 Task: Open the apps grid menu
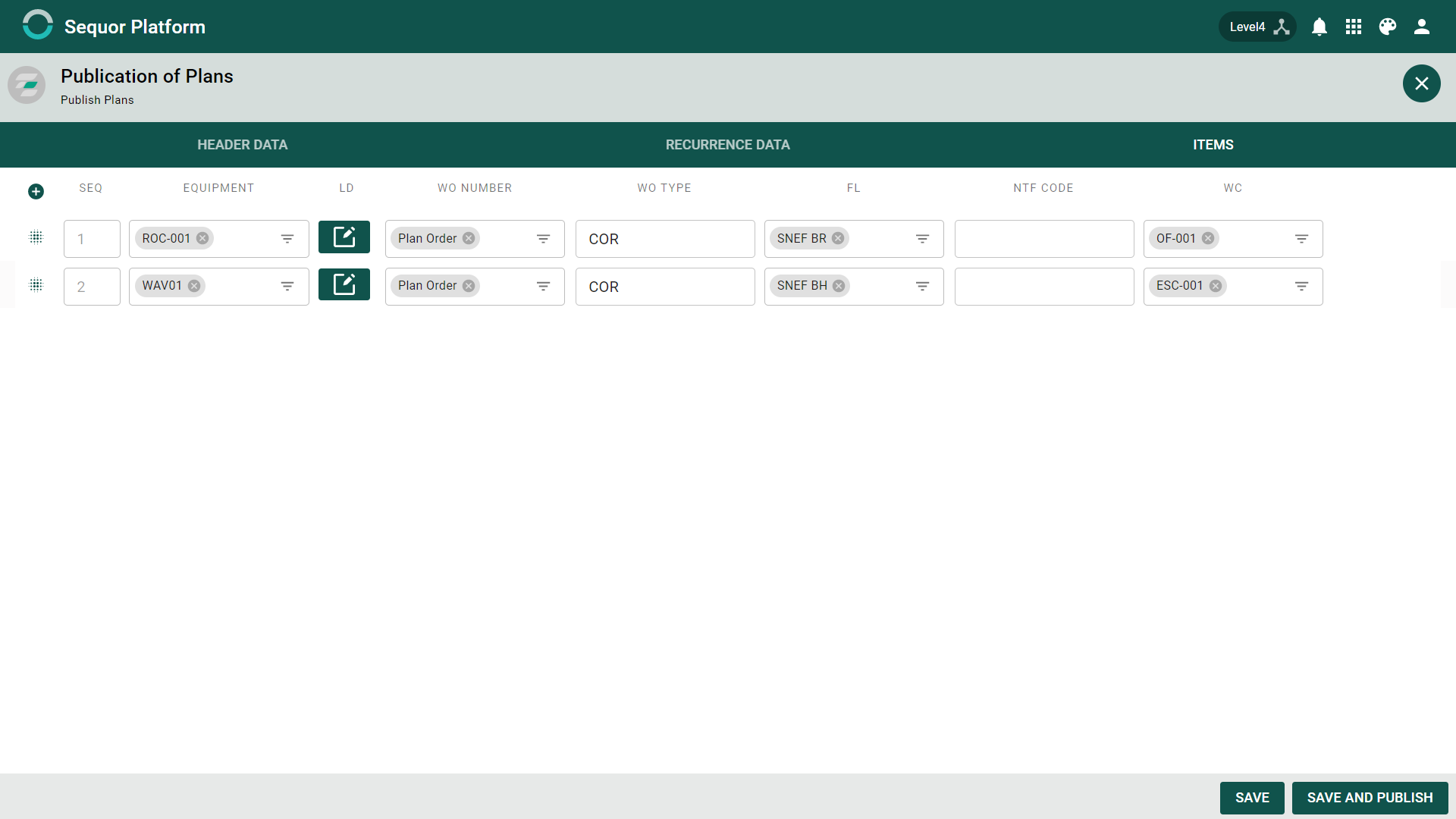(1354, 27)
